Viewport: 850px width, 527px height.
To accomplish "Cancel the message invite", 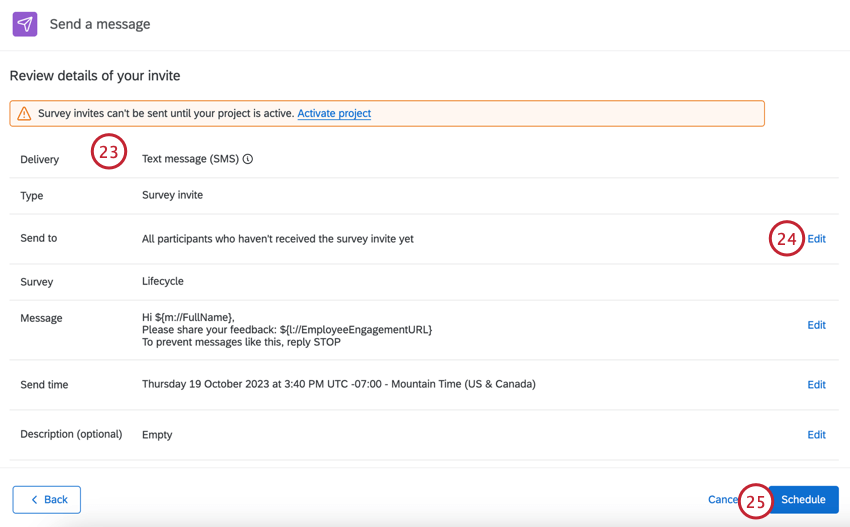I will tap(721, 500).
